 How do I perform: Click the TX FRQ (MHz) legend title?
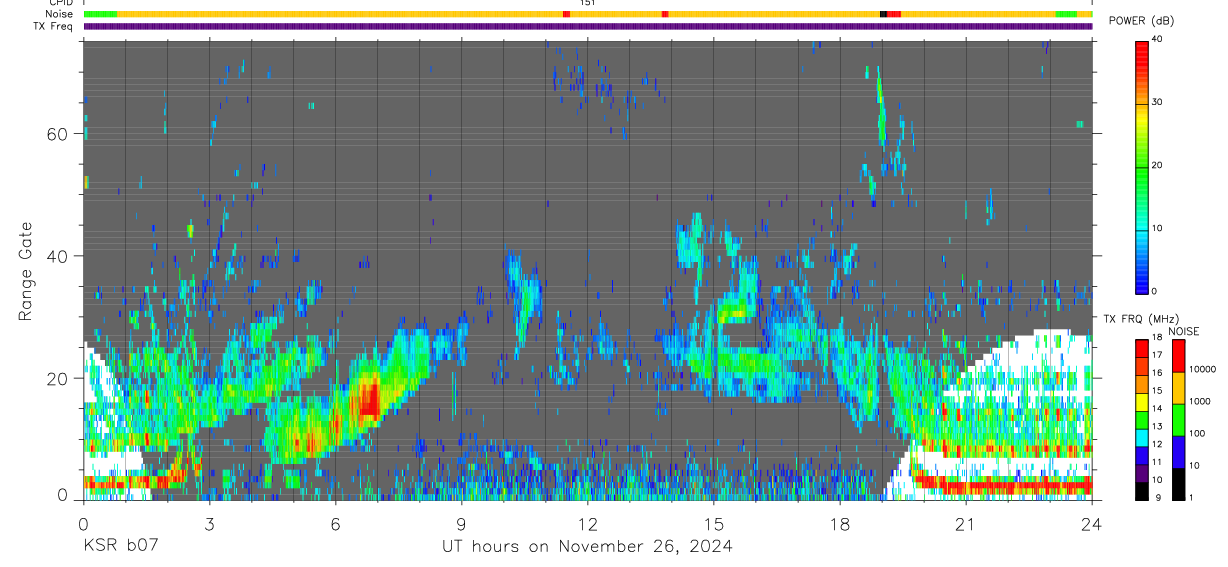(1137, 318)
